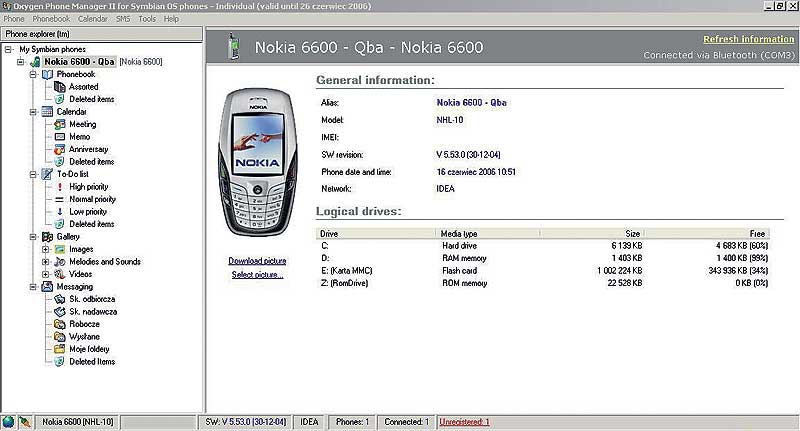Click the Free column header
This screenshot has height=431, width=800.
707,234
